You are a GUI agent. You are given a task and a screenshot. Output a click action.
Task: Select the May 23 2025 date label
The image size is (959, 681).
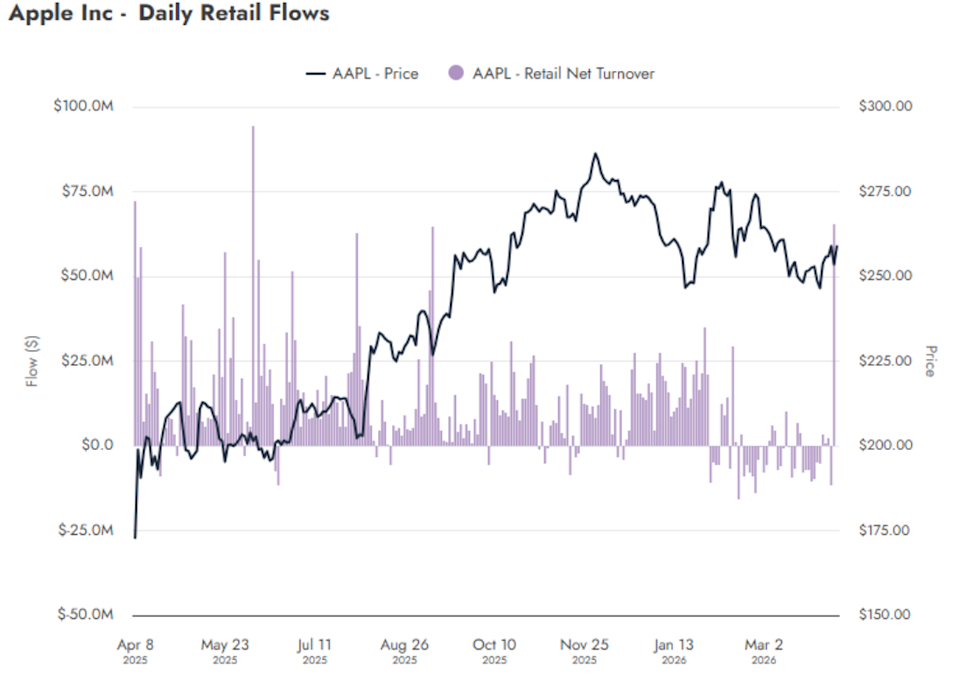[225, 651]
